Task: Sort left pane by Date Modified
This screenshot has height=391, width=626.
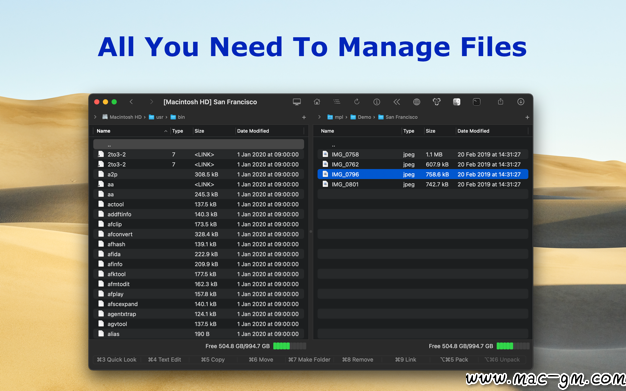Action: click(270, 131)
